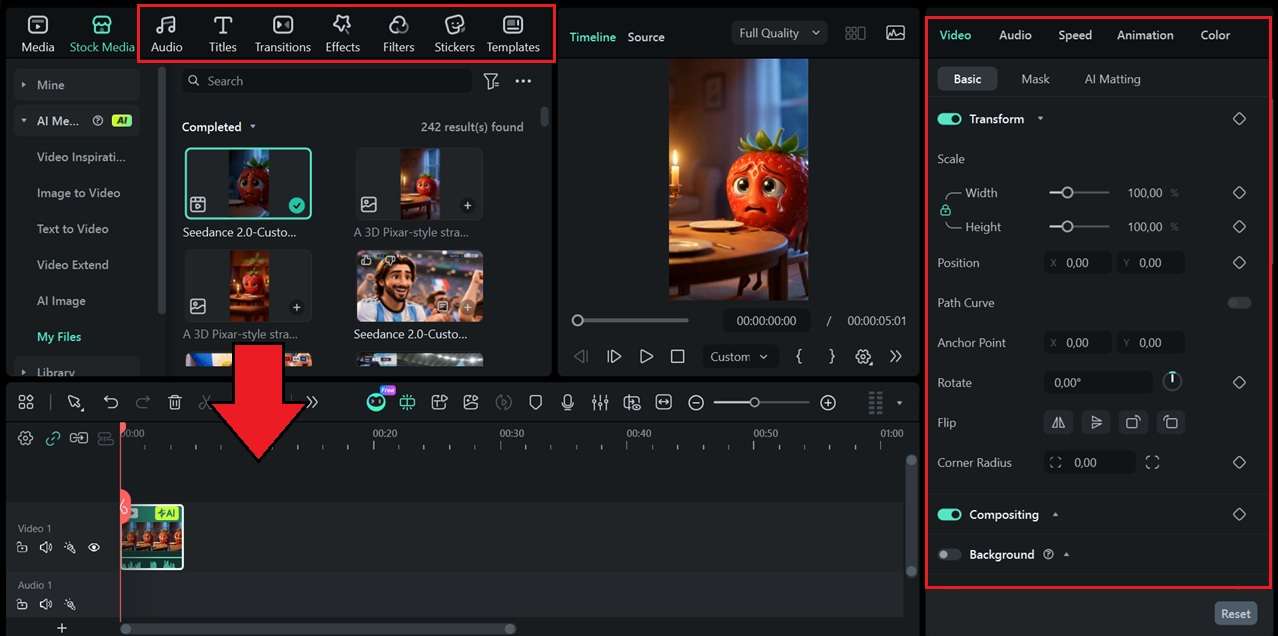Screen dimensions: 1278x636
Task: Collapse the AI Media section
Action: click(x=22, y=121)
